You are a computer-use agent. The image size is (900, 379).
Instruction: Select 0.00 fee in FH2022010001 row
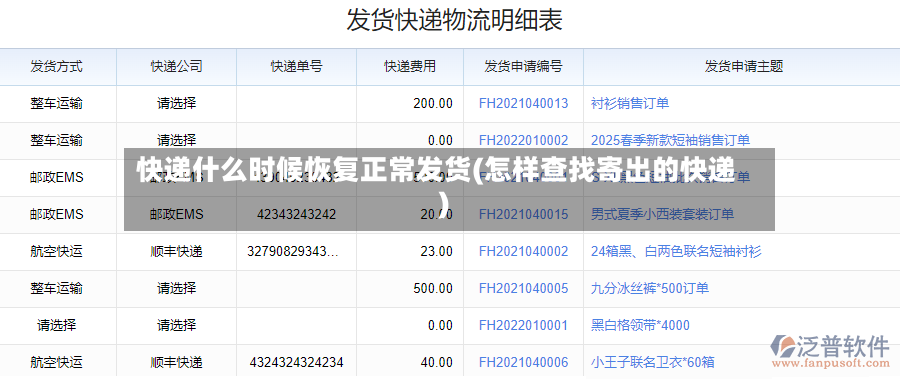pyautogui.click(x=410, y=326)
